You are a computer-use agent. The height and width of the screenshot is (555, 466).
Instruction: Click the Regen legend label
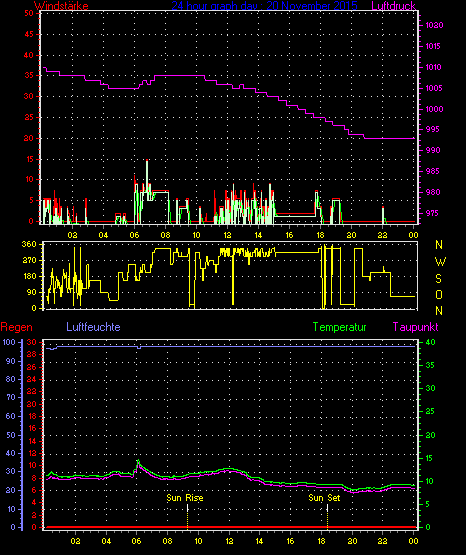coord(16,327)
